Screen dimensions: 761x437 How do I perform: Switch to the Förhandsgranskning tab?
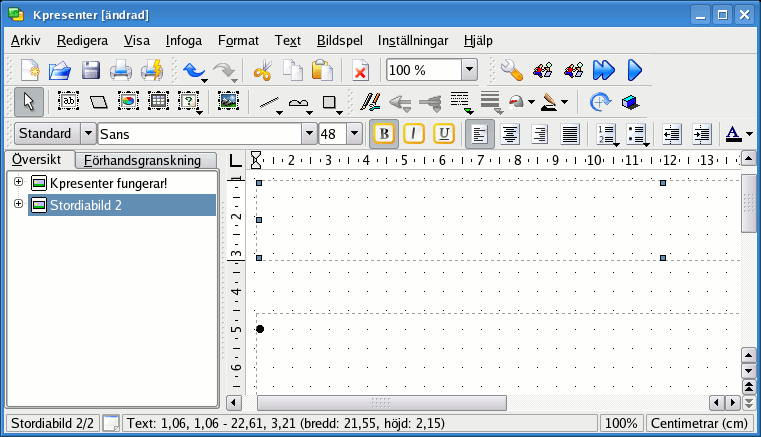click(x=148, y=160)
